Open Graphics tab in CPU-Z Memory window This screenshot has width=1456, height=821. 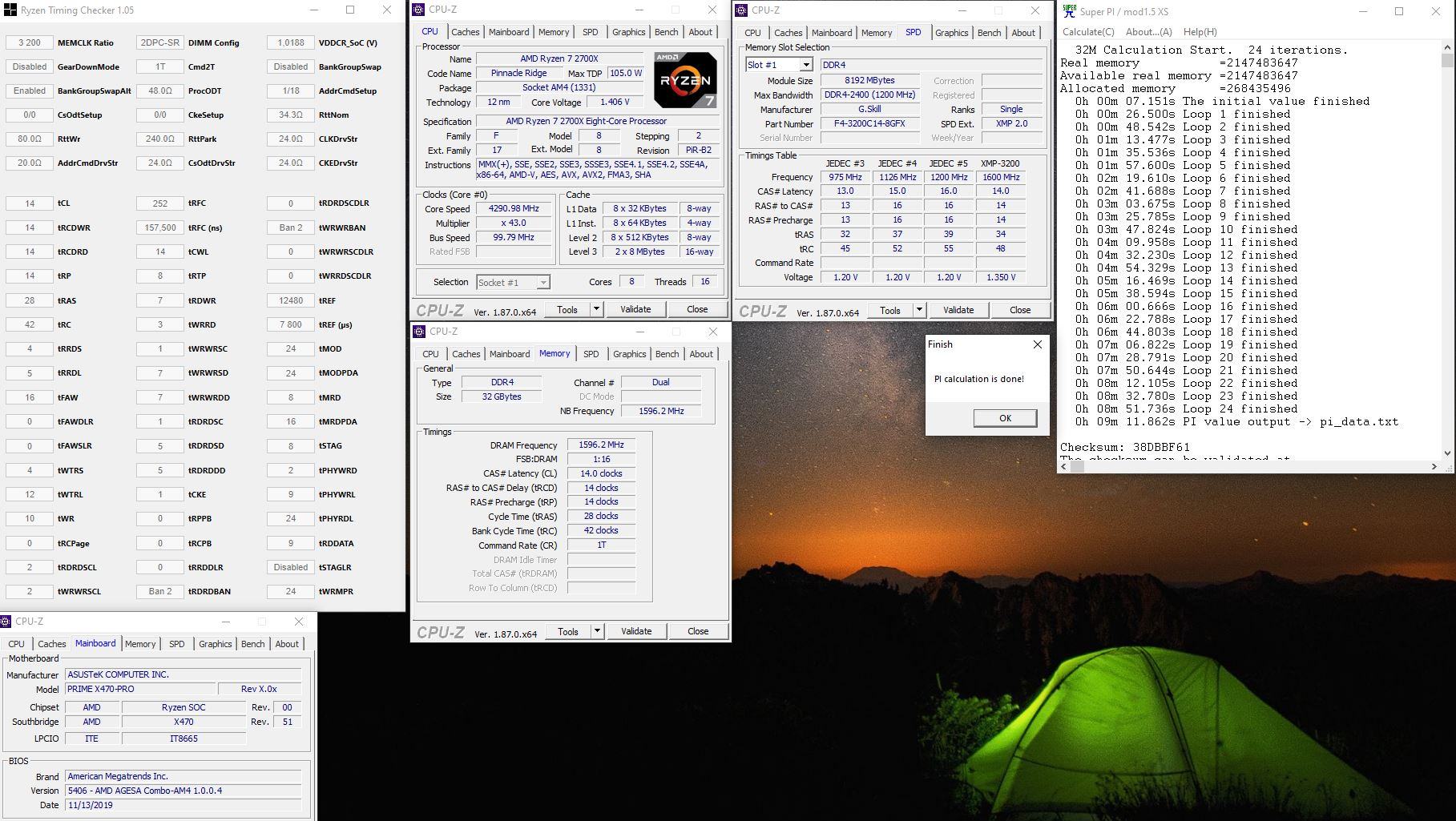(629, 354)
